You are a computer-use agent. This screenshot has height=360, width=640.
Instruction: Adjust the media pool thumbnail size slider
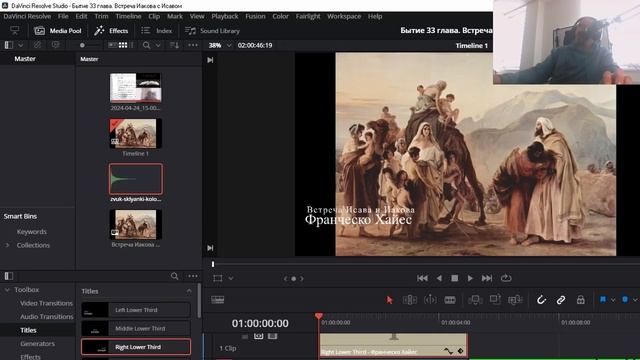82,45
